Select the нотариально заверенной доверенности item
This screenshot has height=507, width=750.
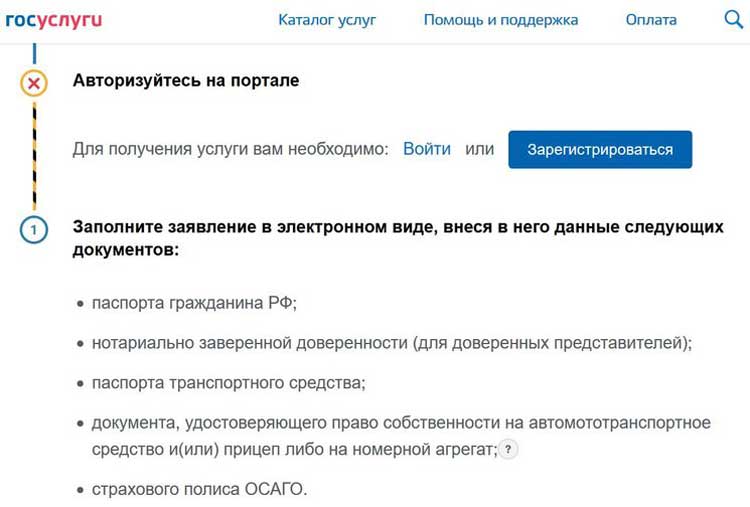pos(392,343)
